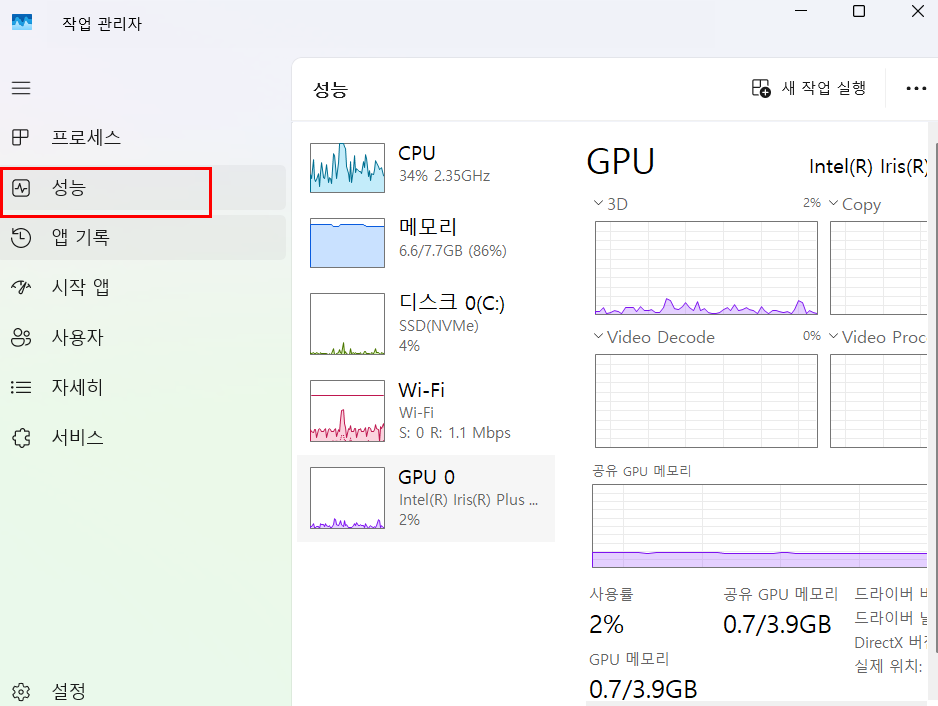Click the 공유 GPU 메모리 graph
938x706 pixels.
pos(760,526)
